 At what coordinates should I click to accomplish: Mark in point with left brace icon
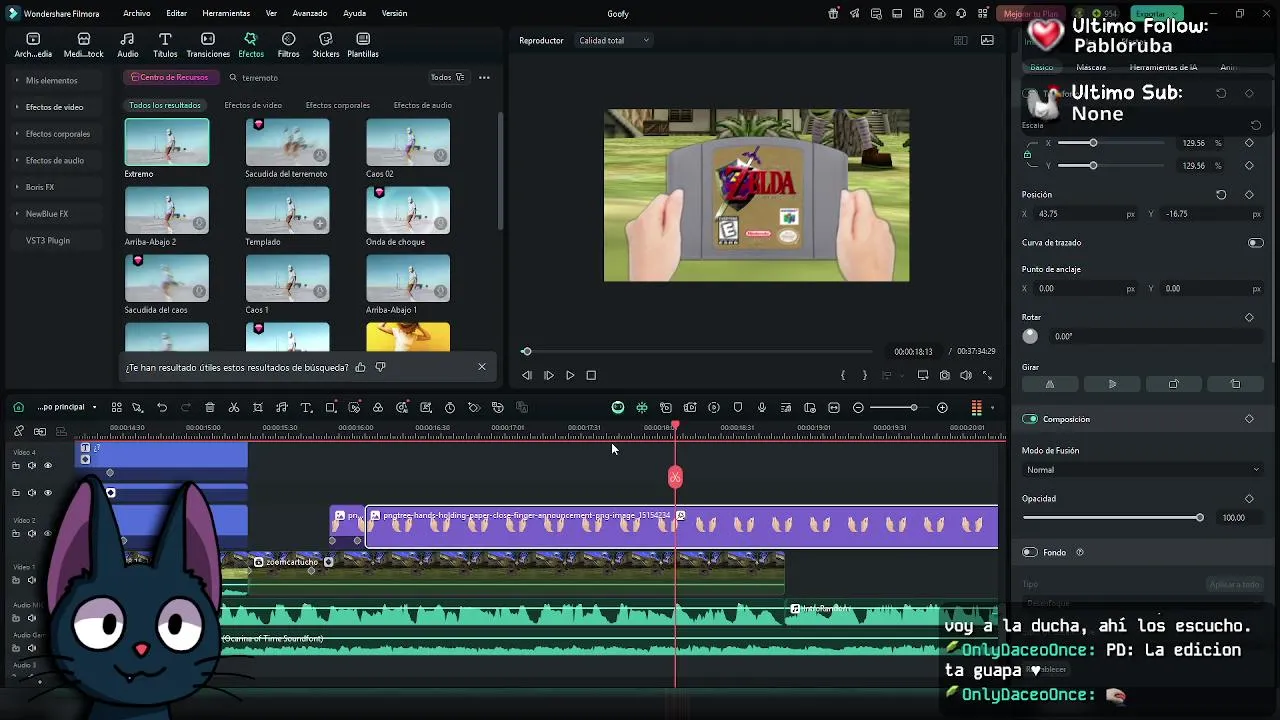tap(843, 376)
